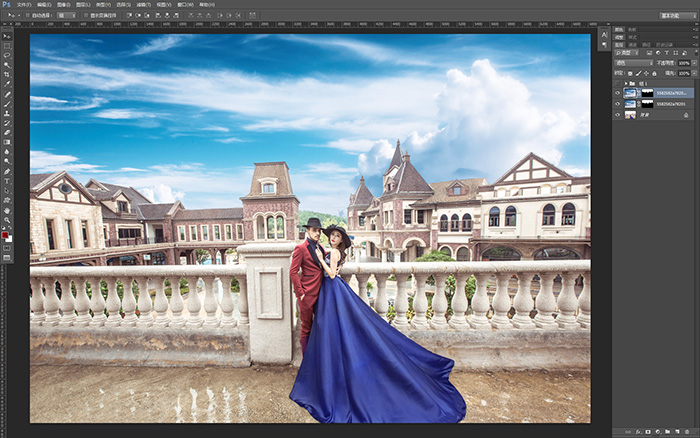700x438 pixels.
Task: Click the layer opacity value field
Action: point(684,63)
